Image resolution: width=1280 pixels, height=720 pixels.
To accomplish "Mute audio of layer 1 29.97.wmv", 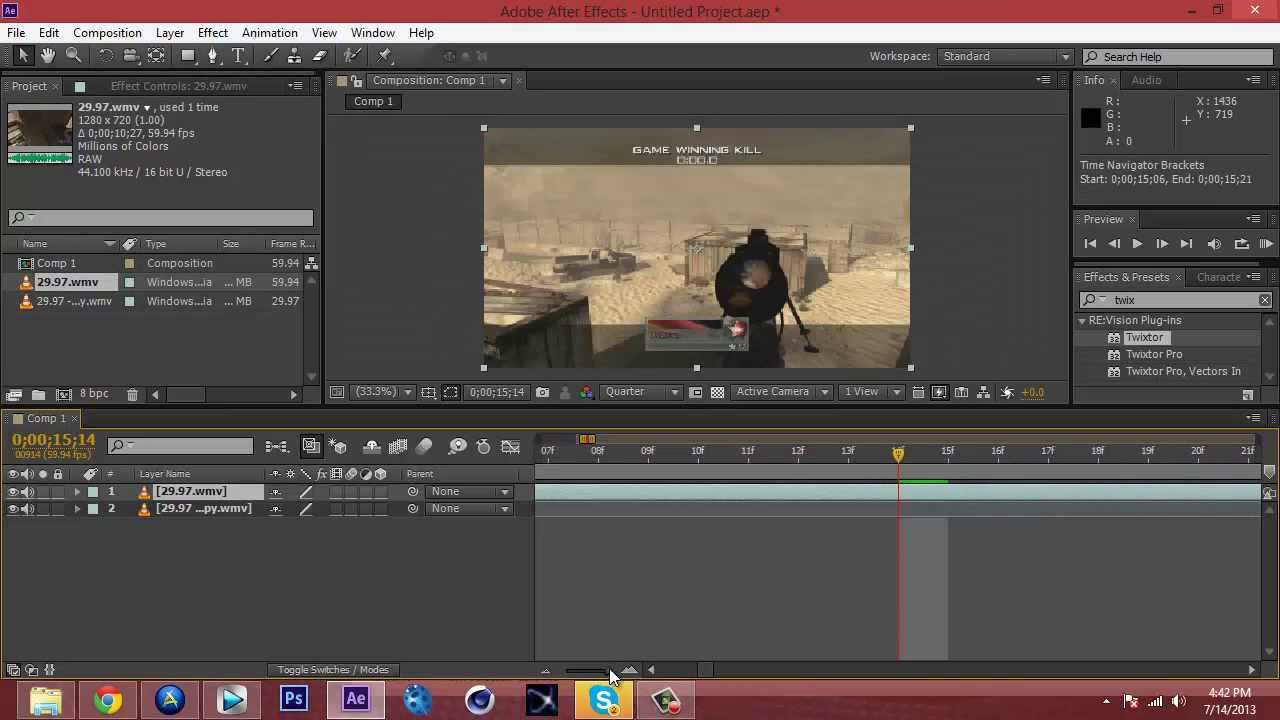I will point(27,491).
